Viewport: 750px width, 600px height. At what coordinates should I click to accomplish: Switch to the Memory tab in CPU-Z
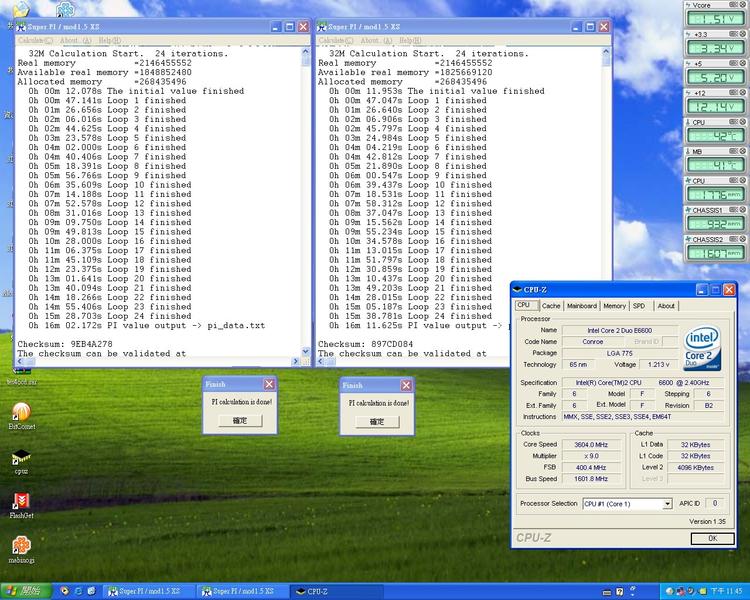pos(615,306)
